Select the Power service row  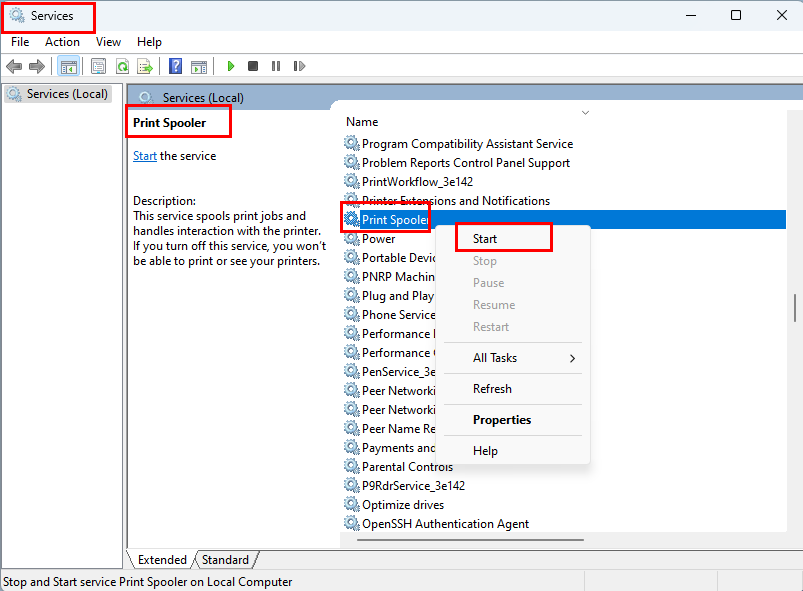point(378,239)
